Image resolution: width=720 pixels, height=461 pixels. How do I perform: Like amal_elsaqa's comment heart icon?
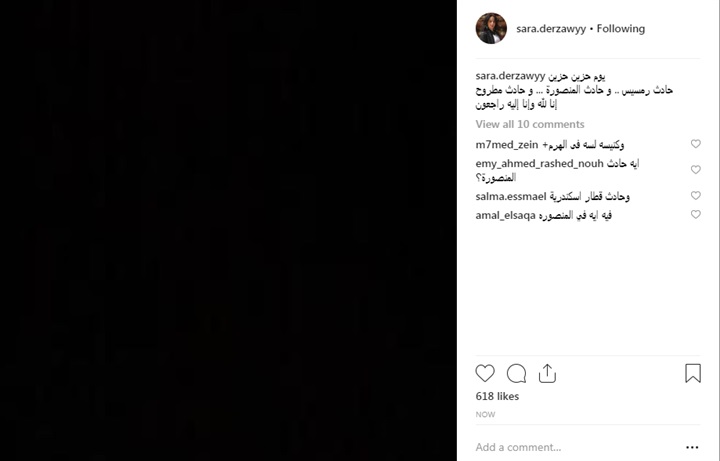(x=696, y=214)
